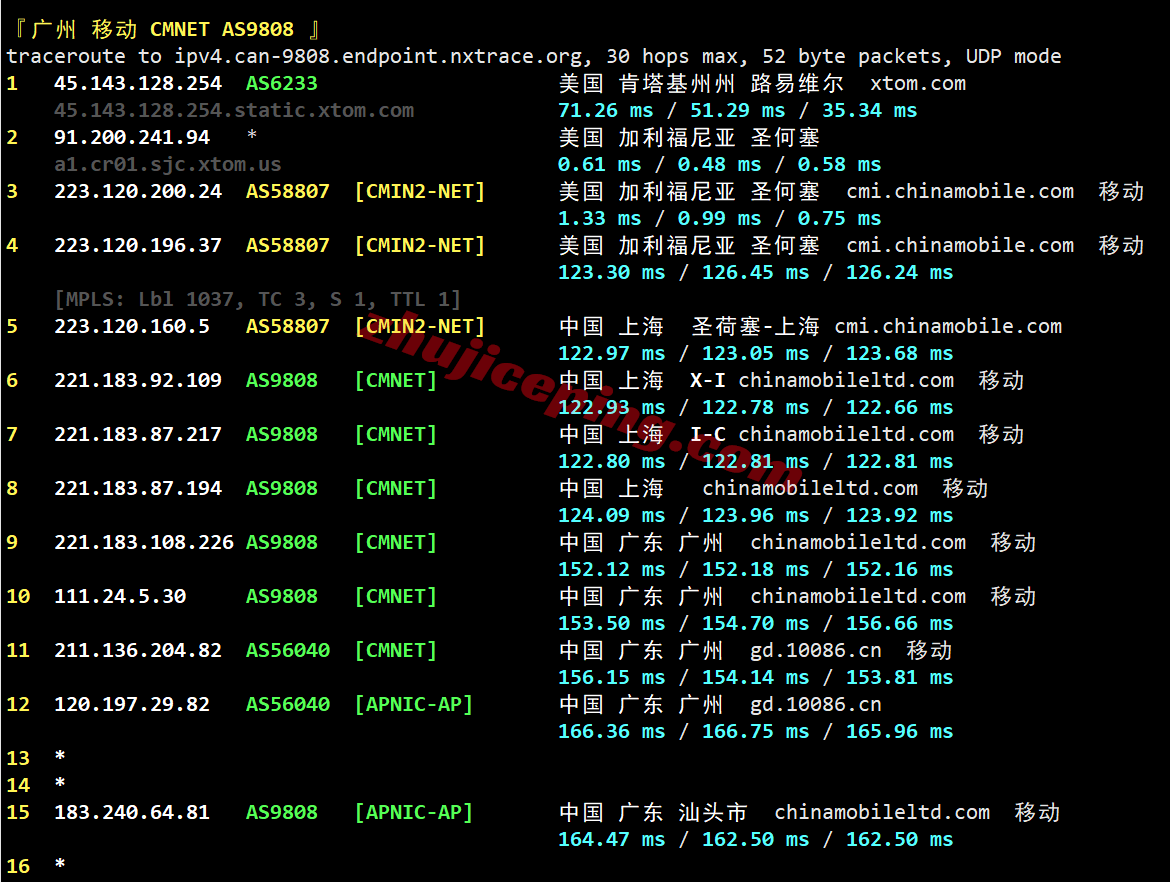Image resolution: width=1170 pixels, height=882 pixels.
Task: Click IP 183.240.64.81 on hop 15
Action: click(x=132, y=812)
